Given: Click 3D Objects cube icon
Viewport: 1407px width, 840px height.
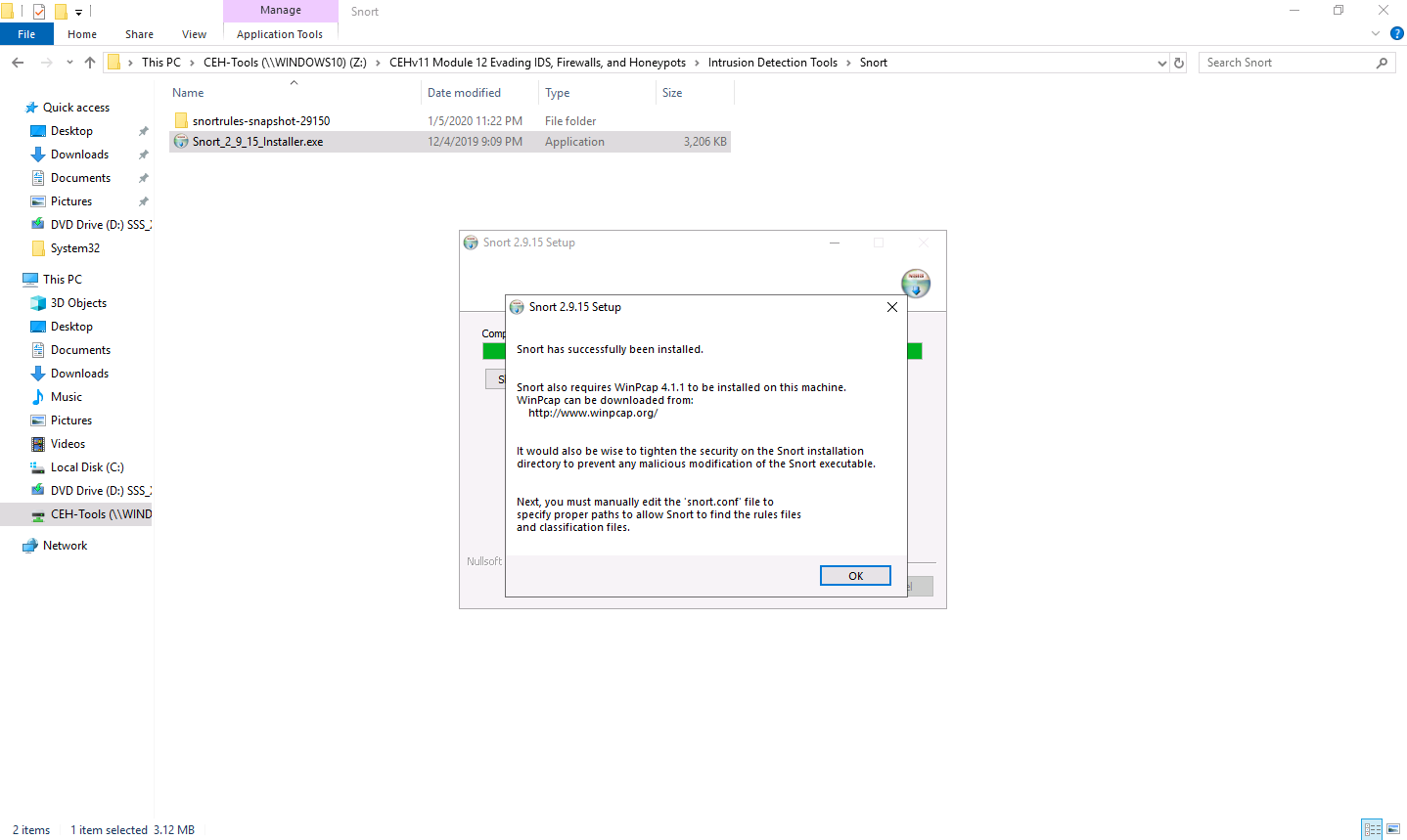Looking at the screenshot, I should point(38,303).
